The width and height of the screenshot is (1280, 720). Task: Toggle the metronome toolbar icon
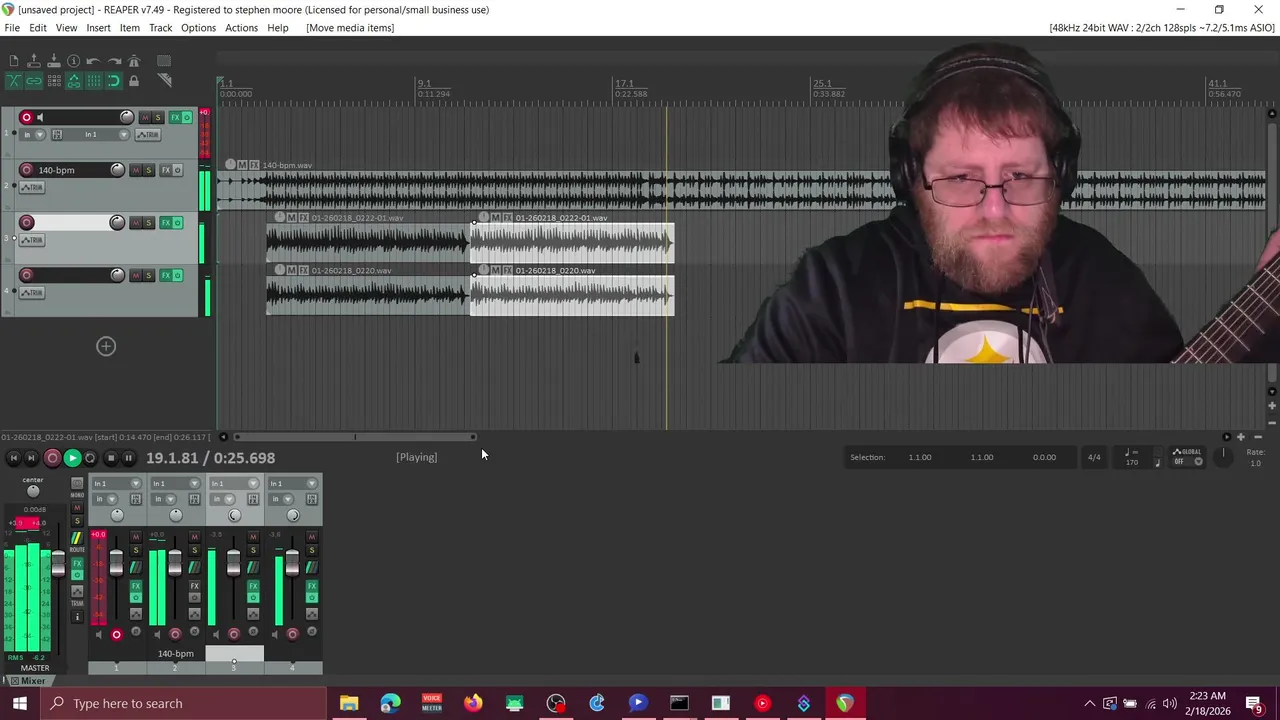pos(134,61)
